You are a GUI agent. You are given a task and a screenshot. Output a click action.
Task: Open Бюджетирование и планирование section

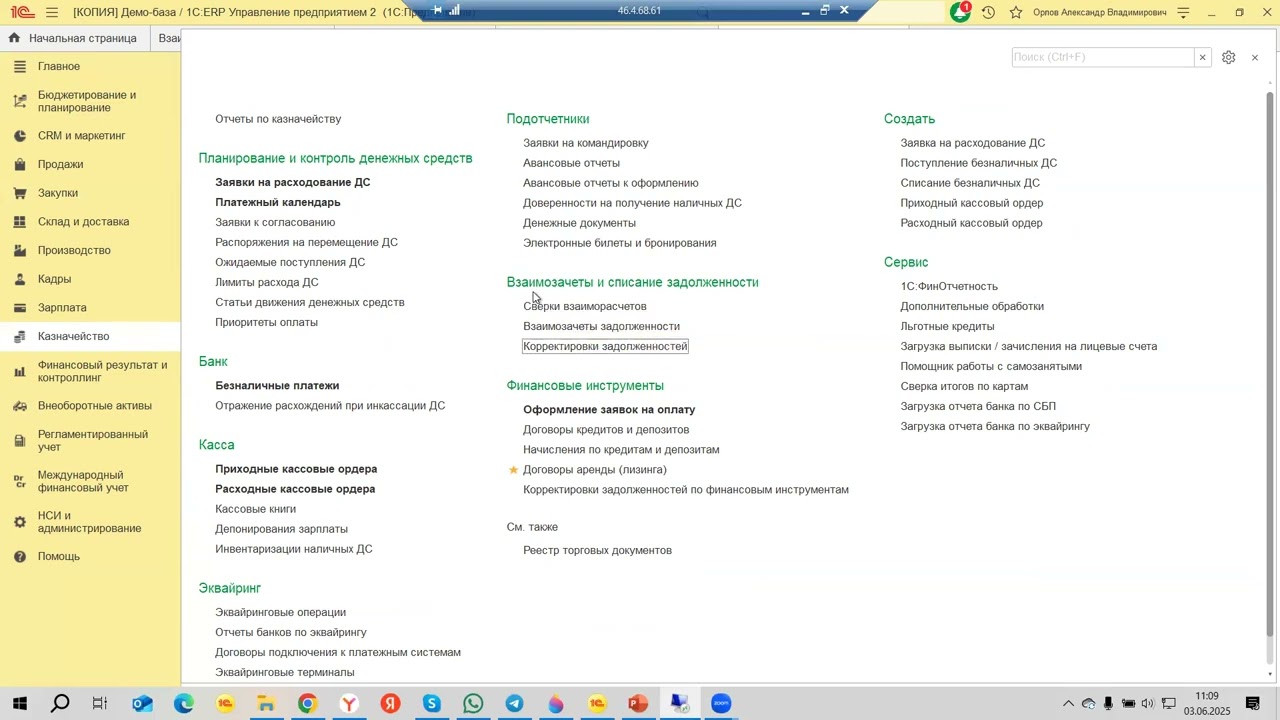pyautogui.click(x=87, y=101)
